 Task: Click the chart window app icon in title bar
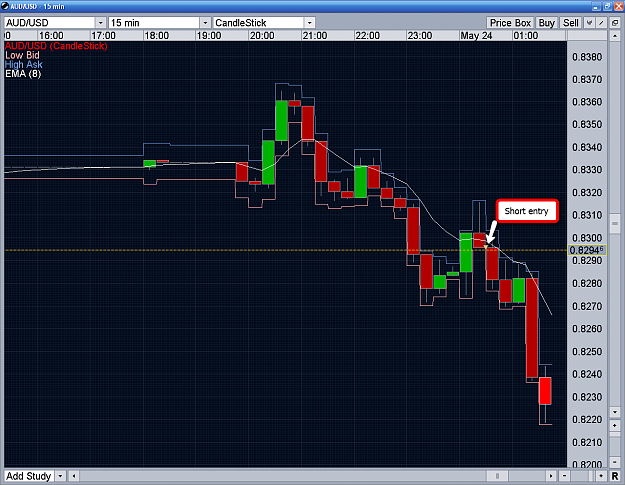pyautogui.click(x=5, y=6)
